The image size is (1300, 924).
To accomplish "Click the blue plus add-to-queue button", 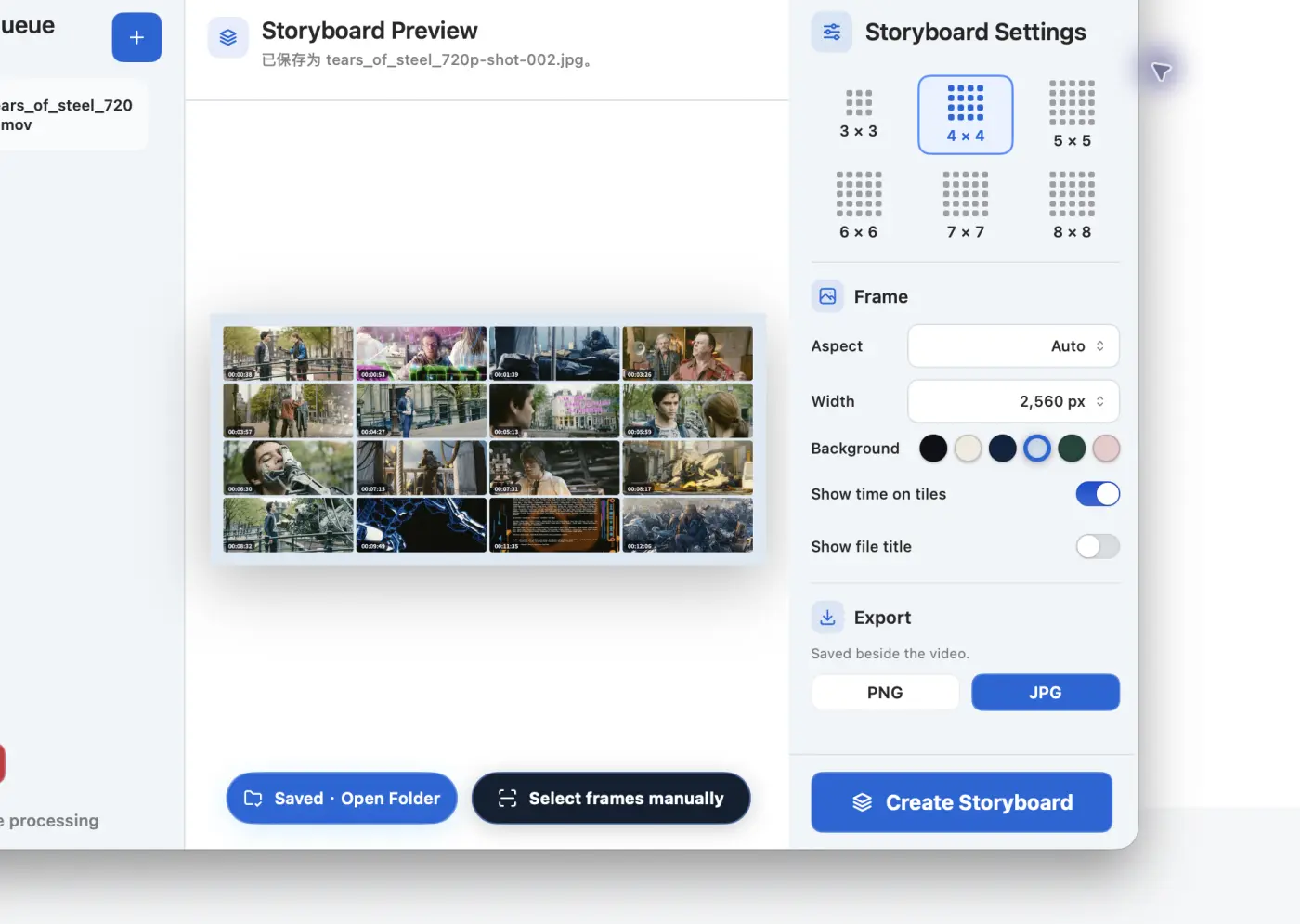I will (x=136, y=37).
